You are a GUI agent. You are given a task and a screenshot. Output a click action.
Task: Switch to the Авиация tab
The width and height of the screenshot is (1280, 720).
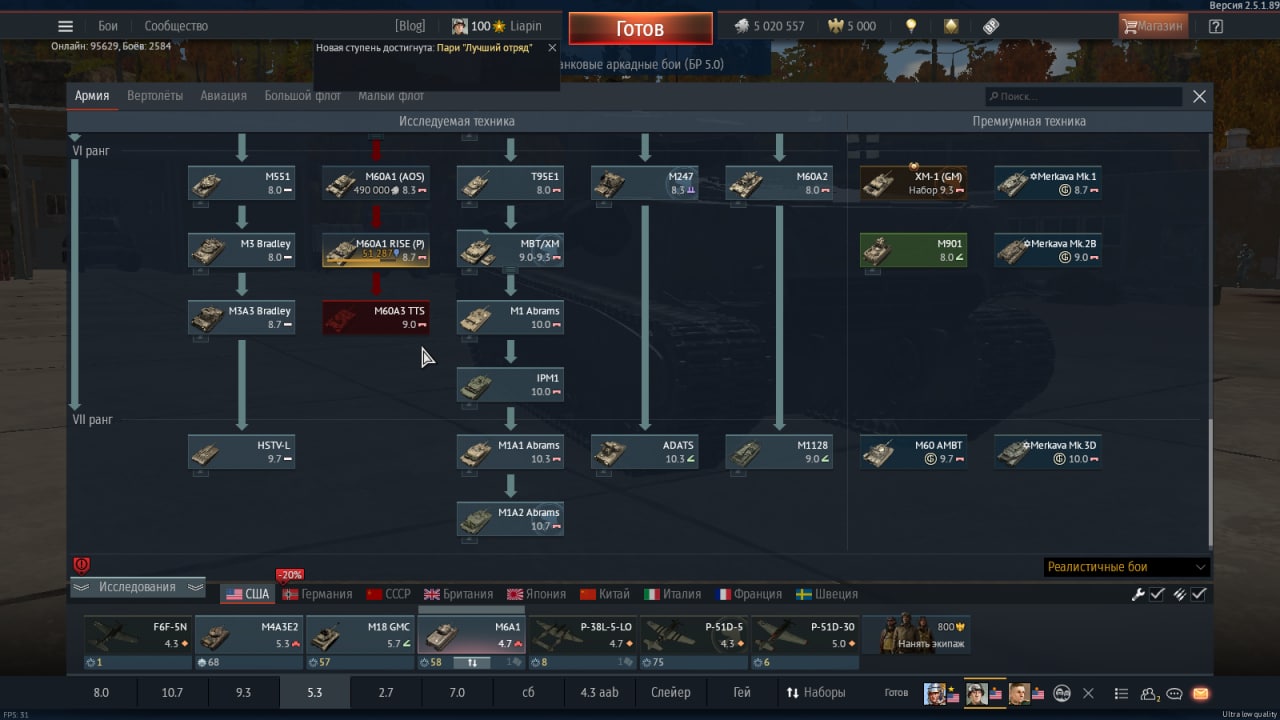[x=223, y=96]
